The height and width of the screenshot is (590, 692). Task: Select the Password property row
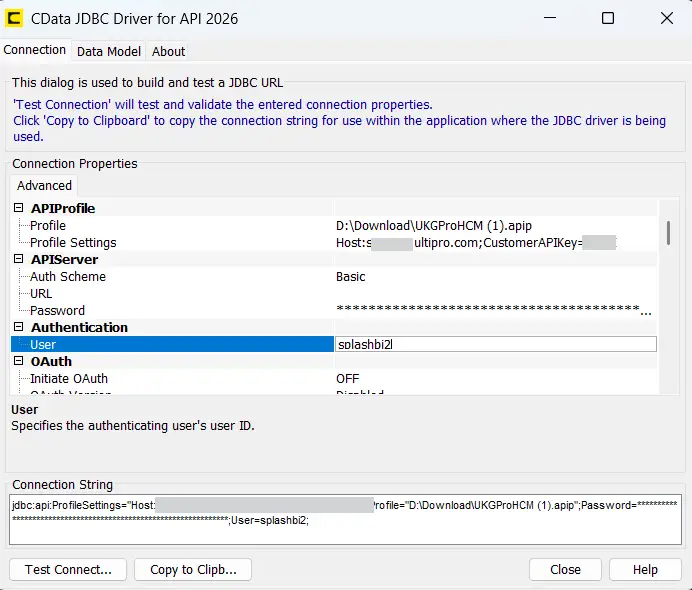coord(334,310)
